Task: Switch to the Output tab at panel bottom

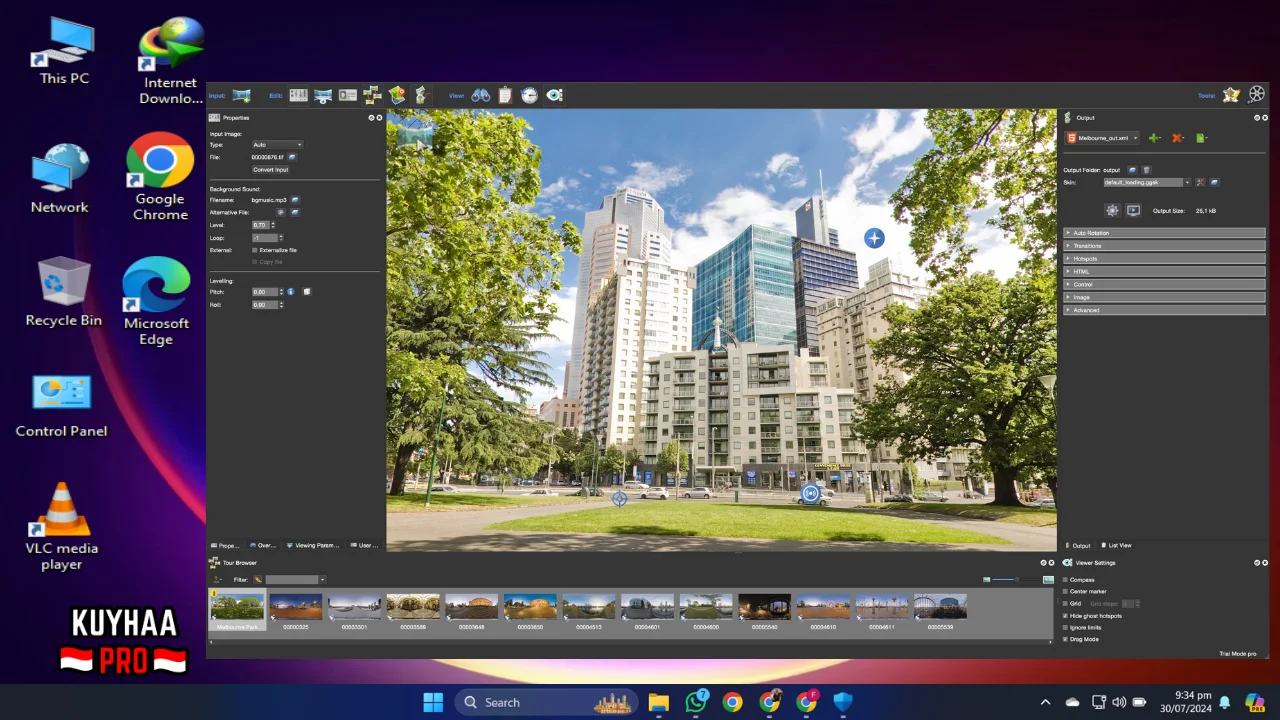Action: coord(1078,546)
